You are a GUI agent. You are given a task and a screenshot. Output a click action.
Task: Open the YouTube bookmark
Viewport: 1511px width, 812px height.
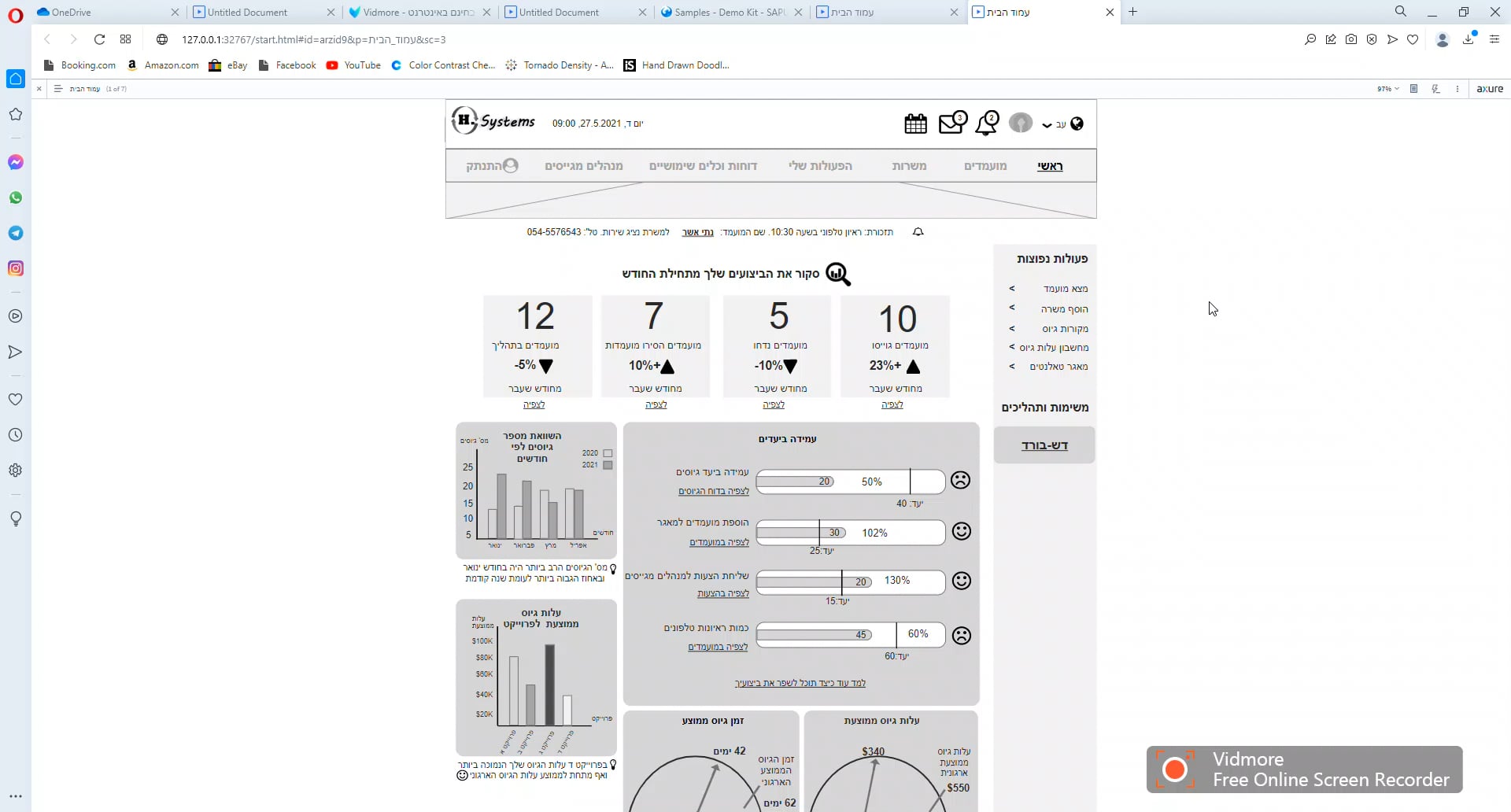[353, 65]
